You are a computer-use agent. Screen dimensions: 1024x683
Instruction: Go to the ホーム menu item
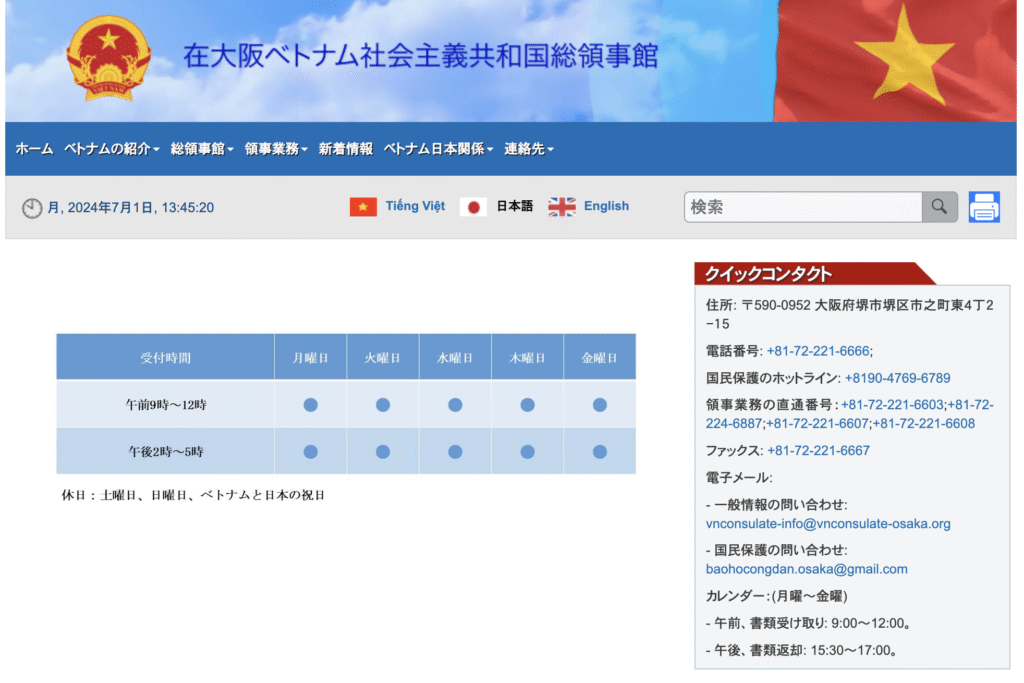pyautogui.click(x=34, y=149)
